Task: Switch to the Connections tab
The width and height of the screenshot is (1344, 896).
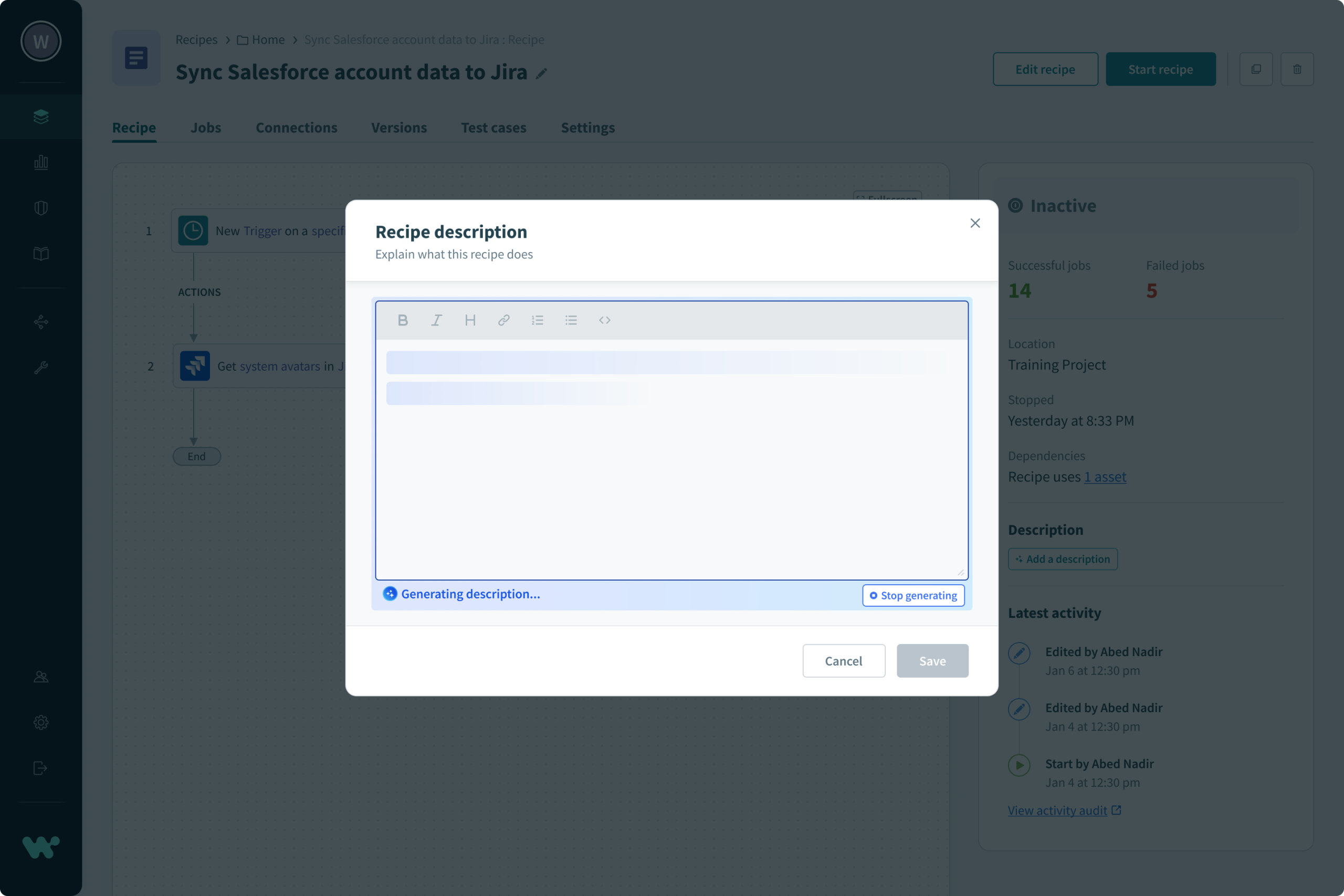Action: tap(297, 128)
